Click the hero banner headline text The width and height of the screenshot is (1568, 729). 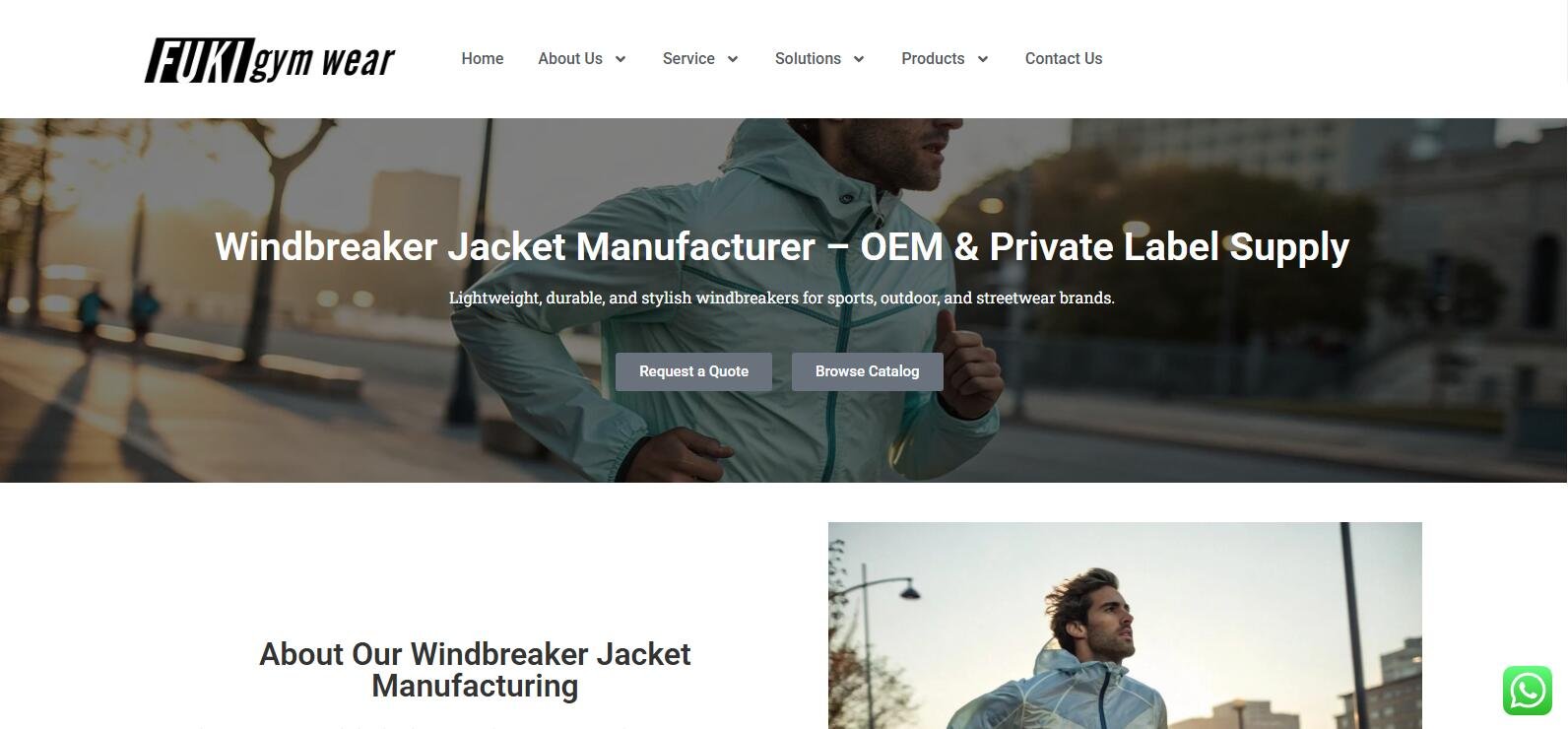point(782,246)
